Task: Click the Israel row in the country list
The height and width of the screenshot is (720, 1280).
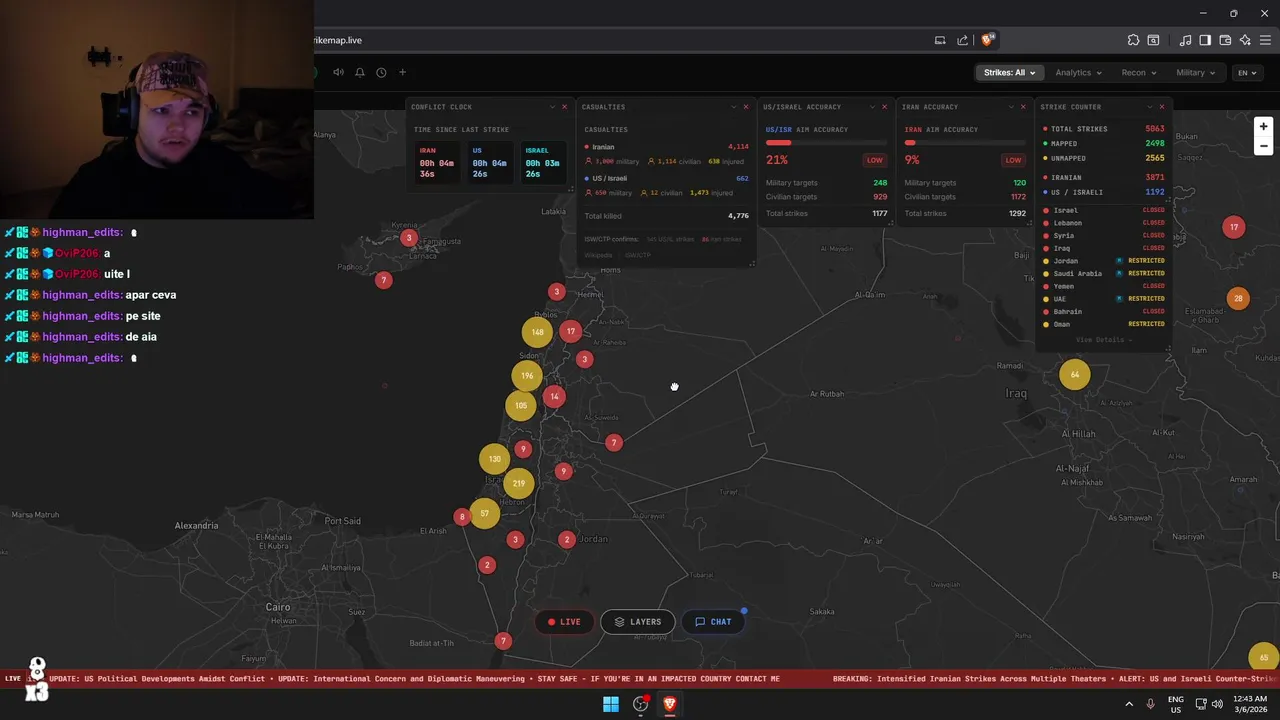Action: tap(1104, 211)
